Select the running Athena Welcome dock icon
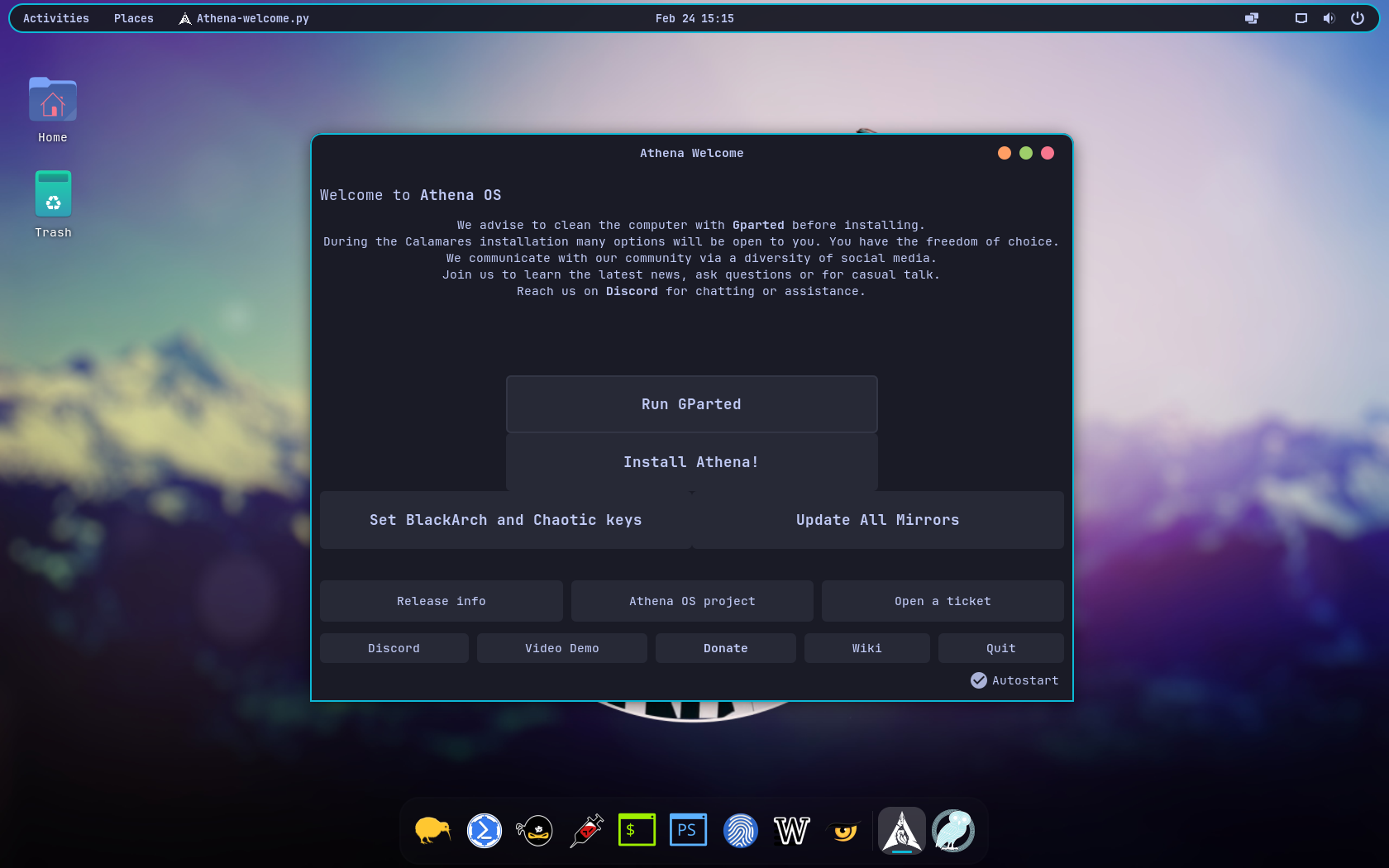The width and height of the screenshot is (1389, 868). pyautogui.click(x=902, y=830)
